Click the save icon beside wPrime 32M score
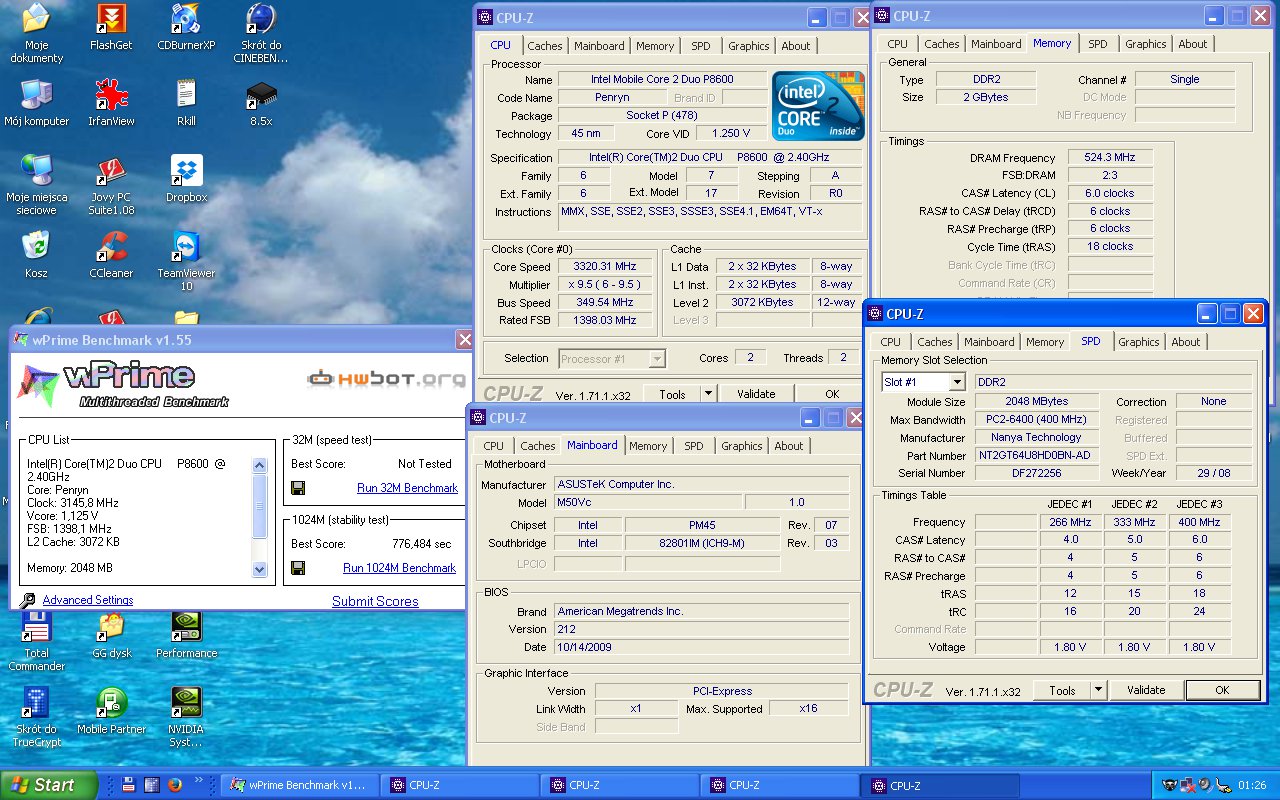Image resolution: width=1280 pixels, height=800 pixels. [x=298, y=488]
